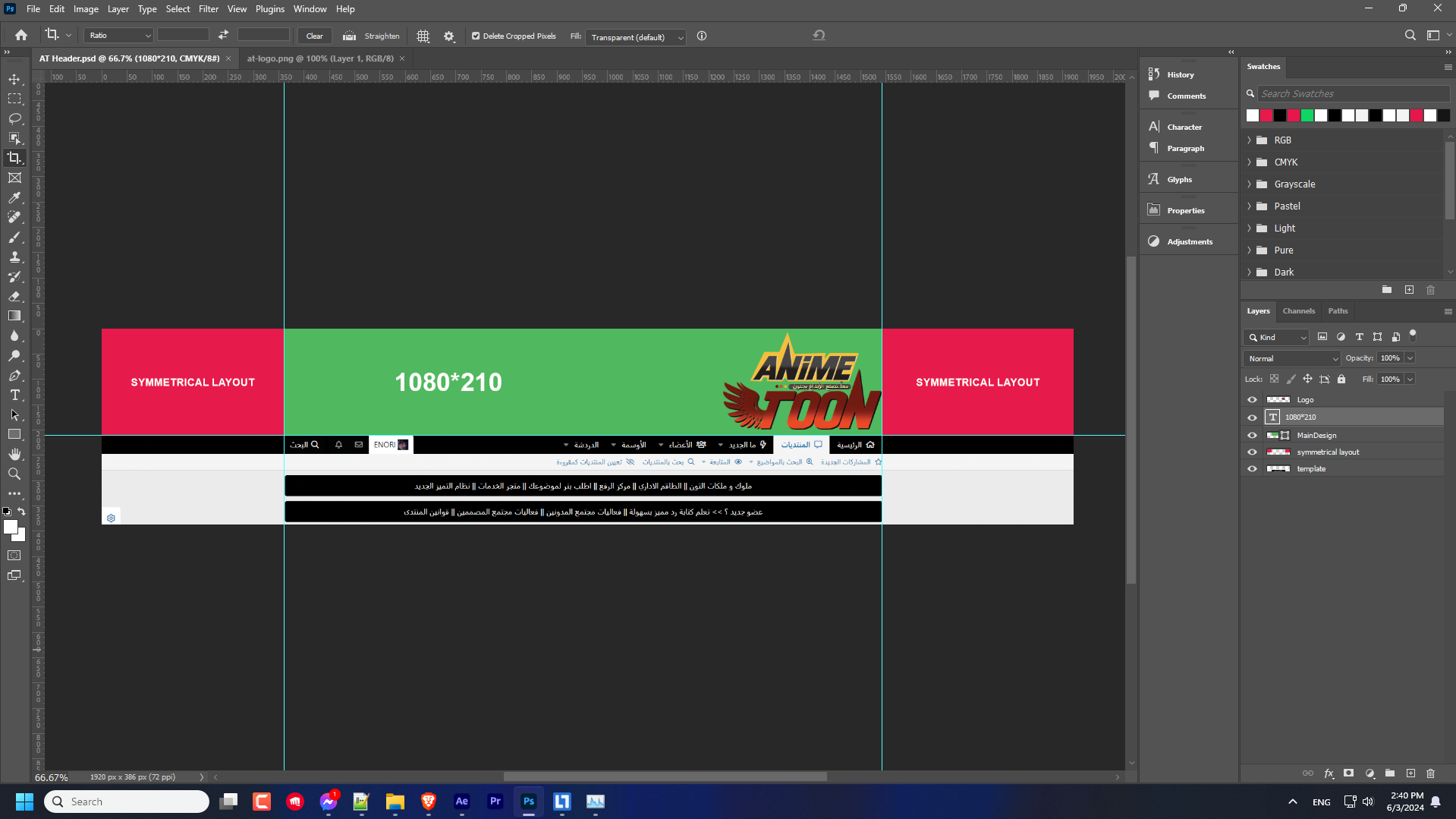
Task: Expand the Grayscale swatch group
Action: pyautogui.click(x=1249, y=184)
